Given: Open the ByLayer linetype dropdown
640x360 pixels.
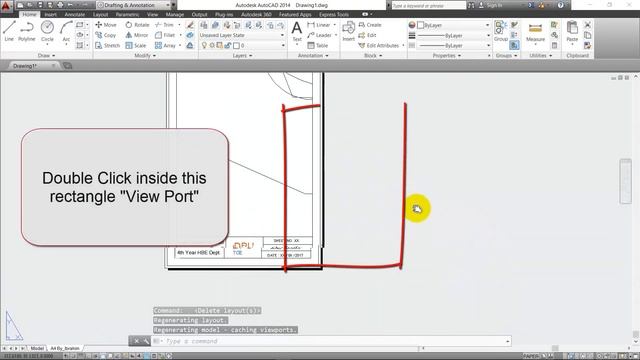Looking at the screenshot, I should pos(453,46).
